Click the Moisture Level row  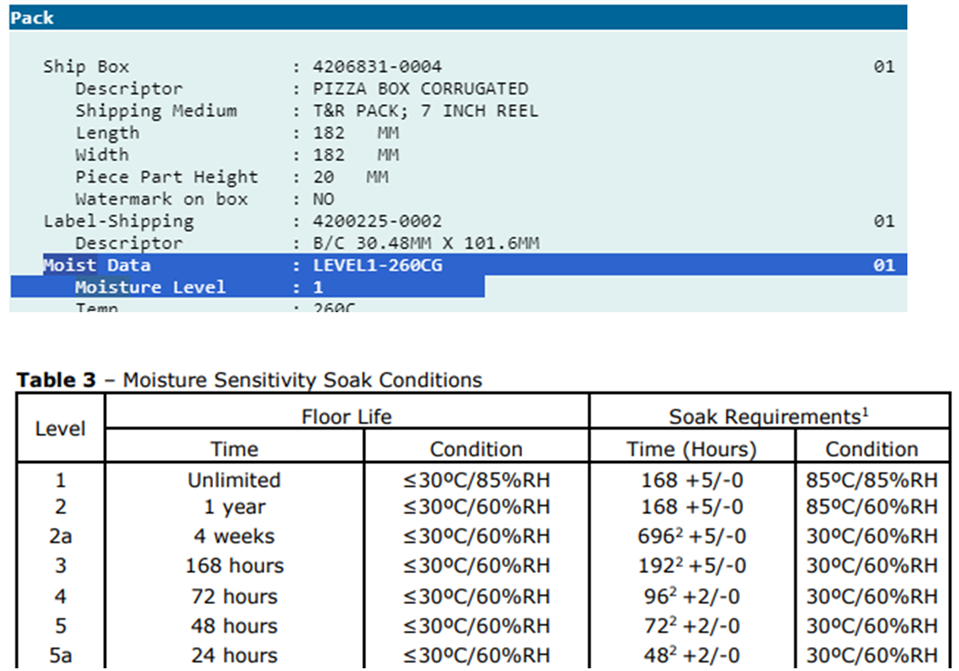[150, 287]
